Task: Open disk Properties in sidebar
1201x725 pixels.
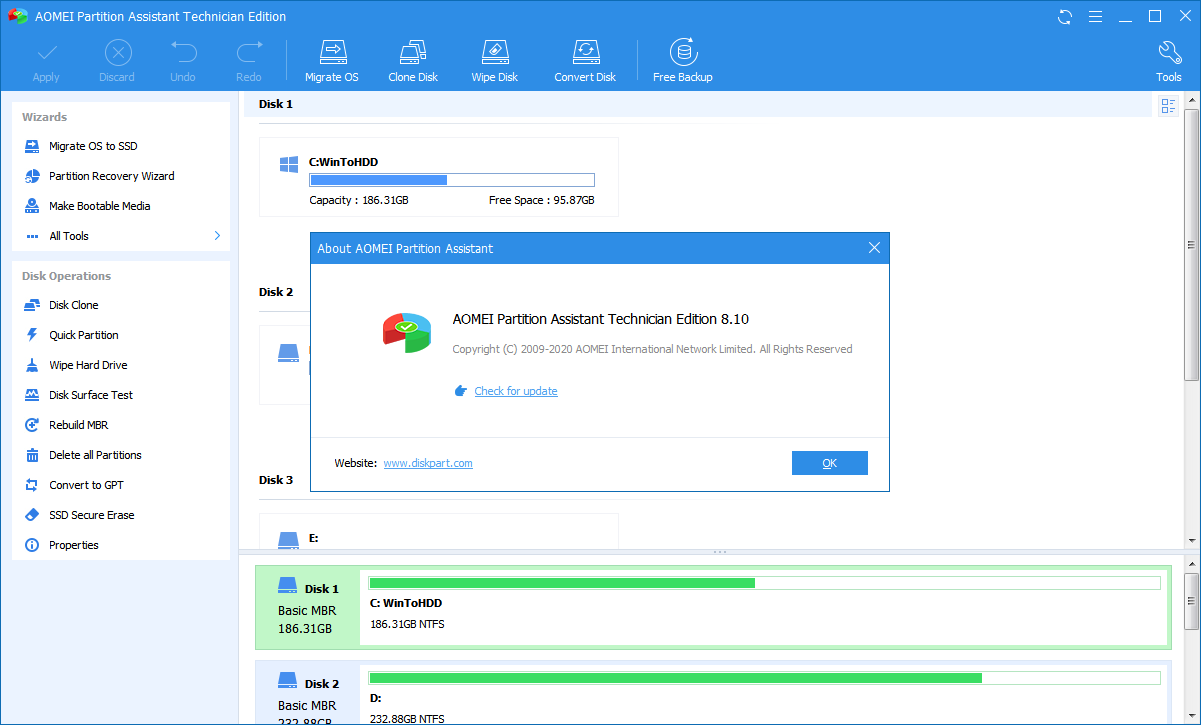Action: pos(73,545)
